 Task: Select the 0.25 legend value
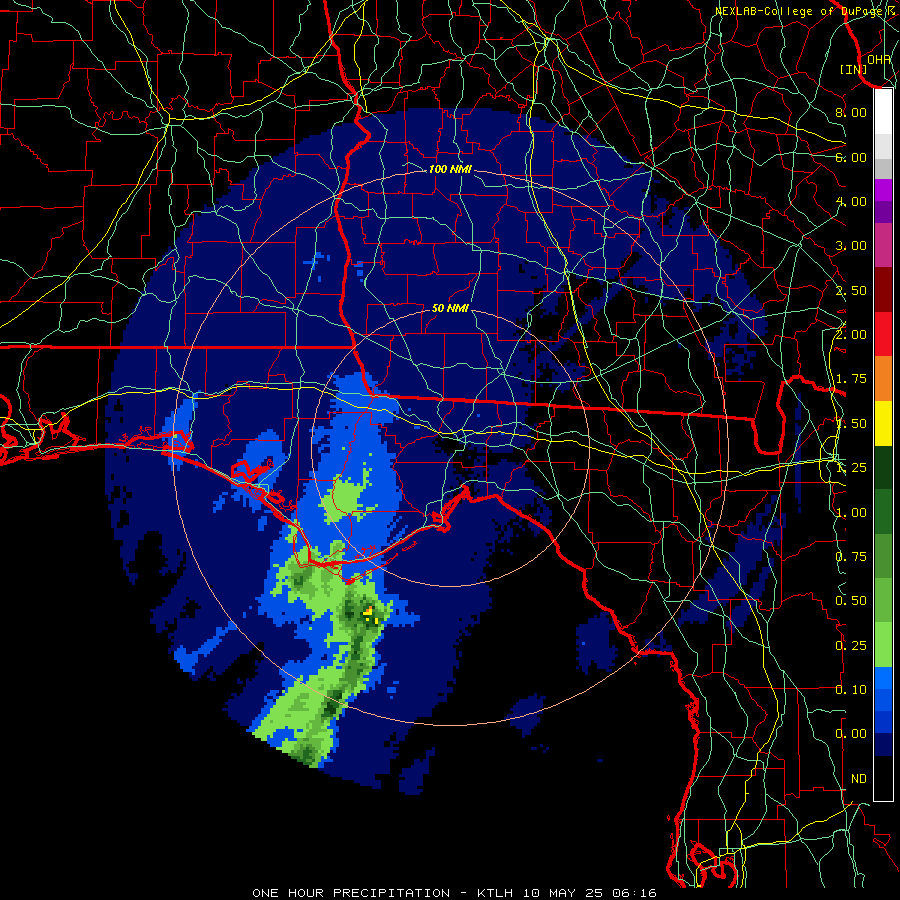point(850,646)
